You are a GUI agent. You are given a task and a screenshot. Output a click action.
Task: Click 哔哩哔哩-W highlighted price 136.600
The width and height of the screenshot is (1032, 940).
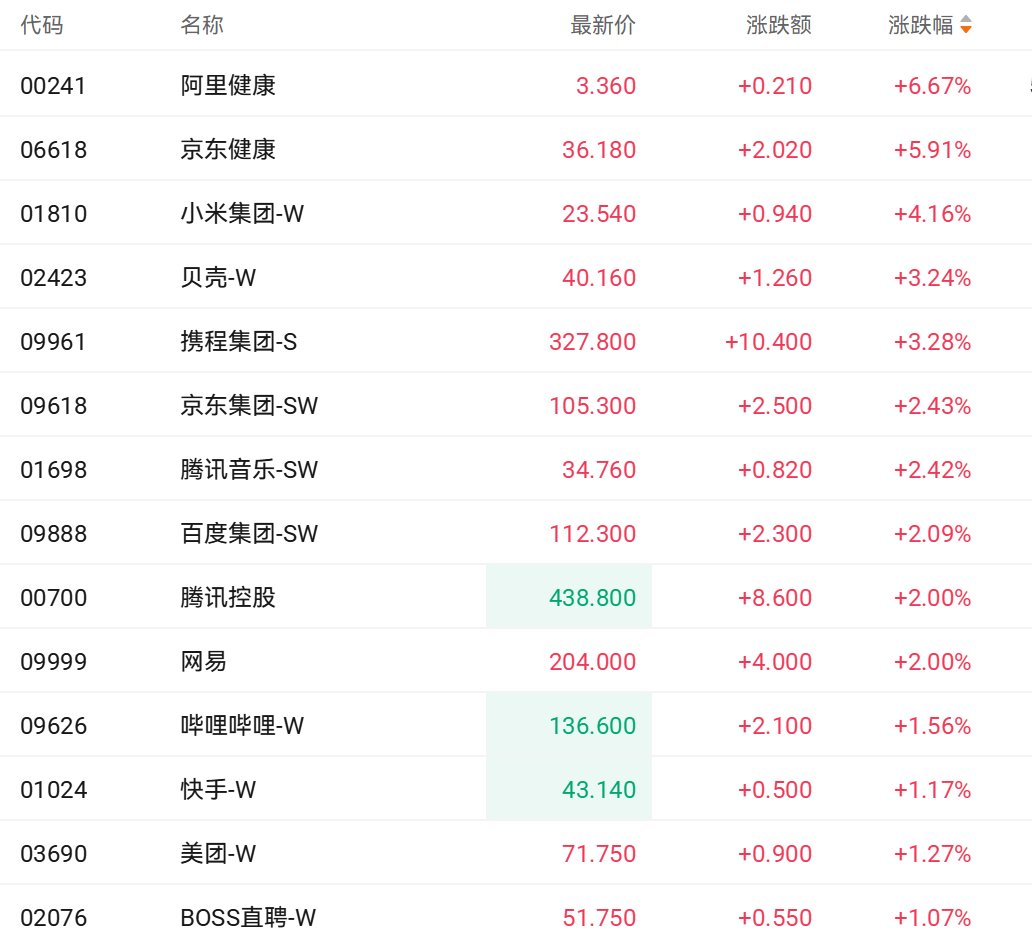pyautogui.click(x=592, y=725)
